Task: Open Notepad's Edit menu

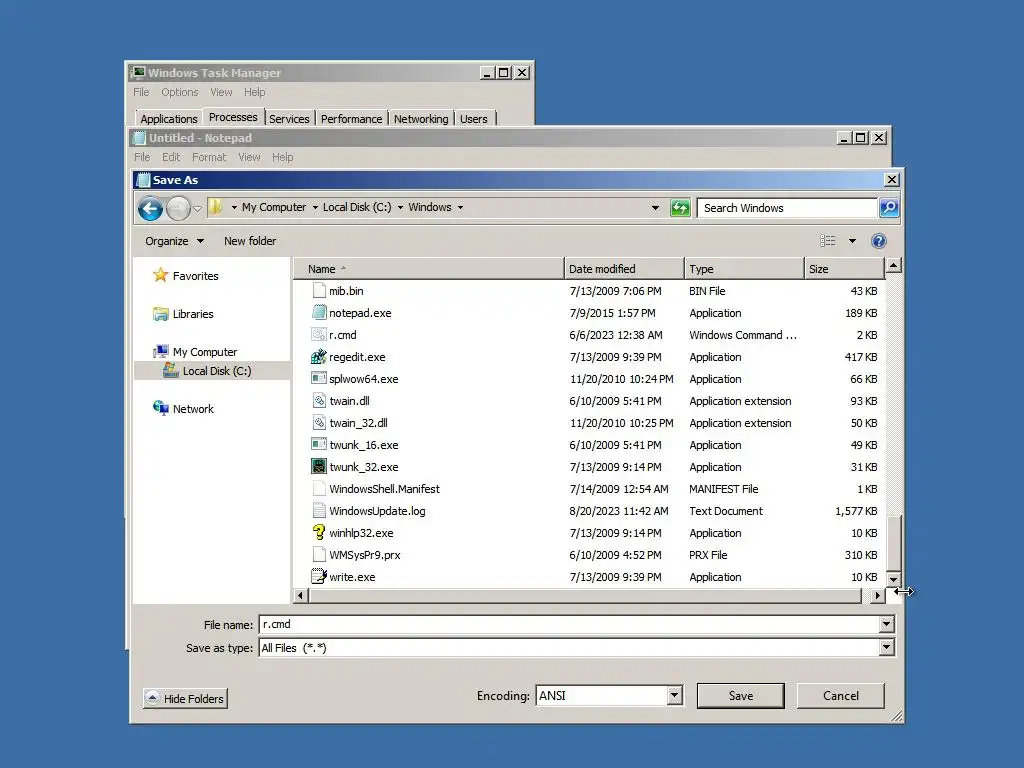Action: [x=171, y=157]
